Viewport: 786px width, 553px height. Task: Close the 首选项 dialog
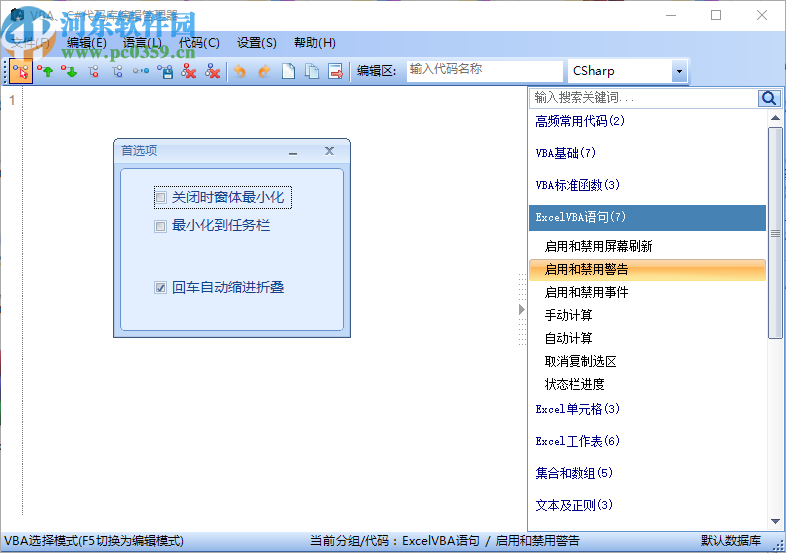(x=329, y=151)
